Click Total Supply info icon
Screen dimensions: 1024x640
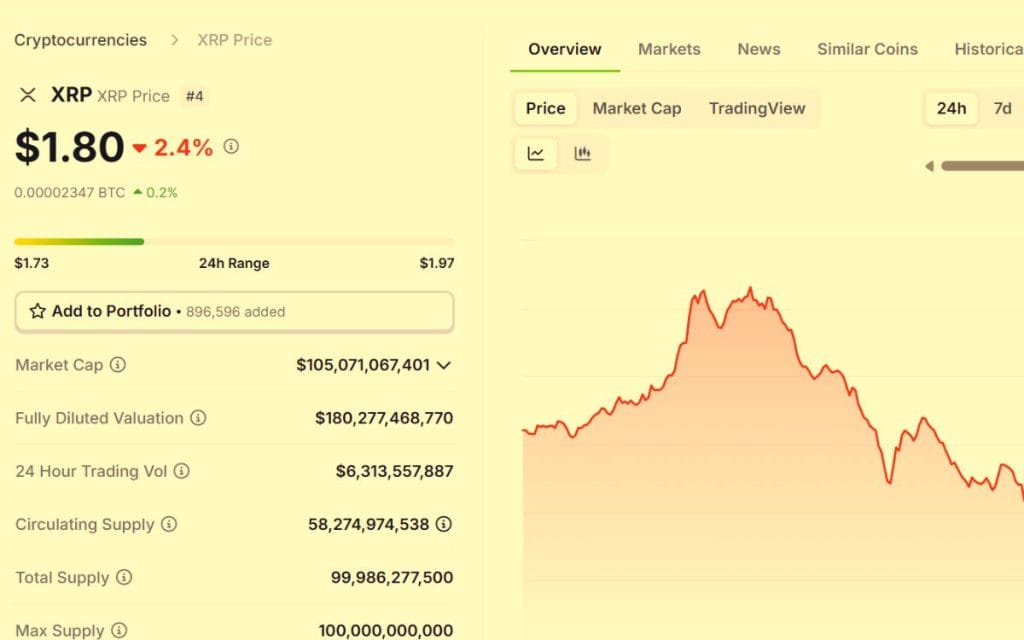124,577
